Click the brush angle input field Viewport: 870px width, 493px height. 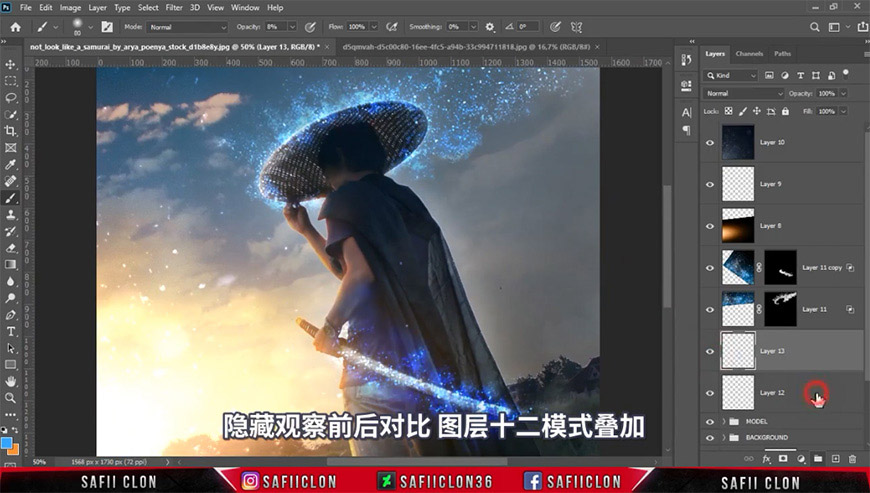pos(528,27)
